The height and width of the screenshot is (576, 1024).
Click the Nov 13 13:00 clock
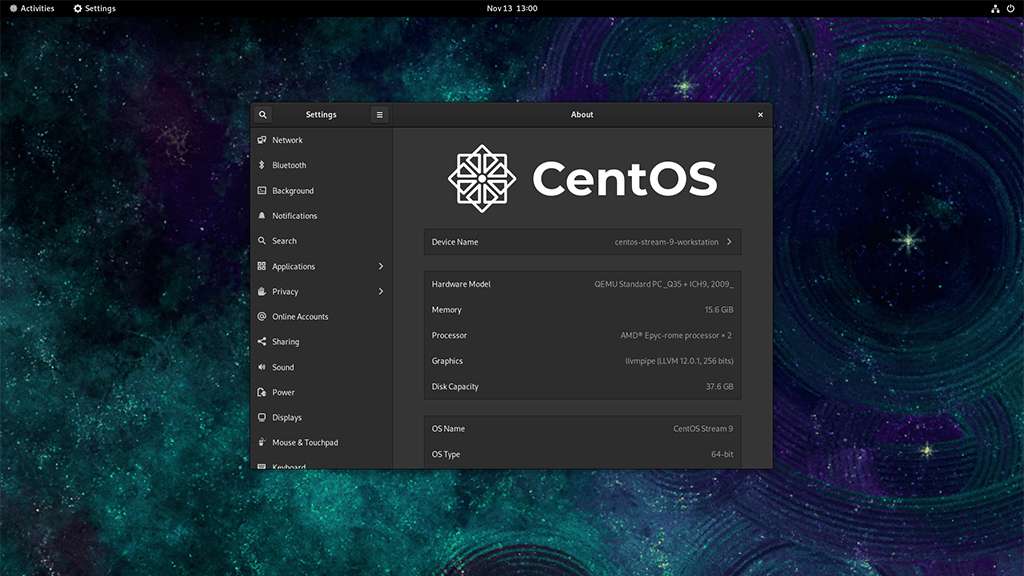(512, 8)
